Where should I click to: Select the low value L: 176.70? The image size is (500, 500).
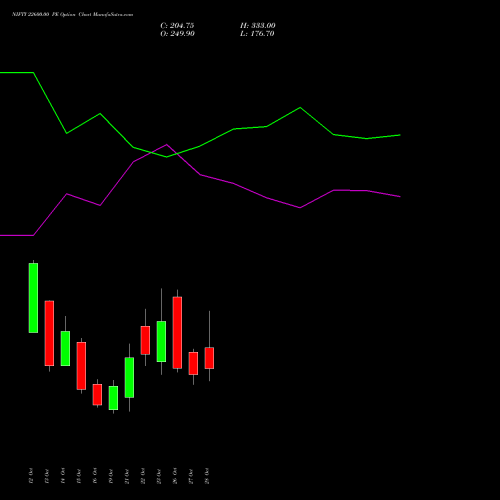click(x=257, y=34)
